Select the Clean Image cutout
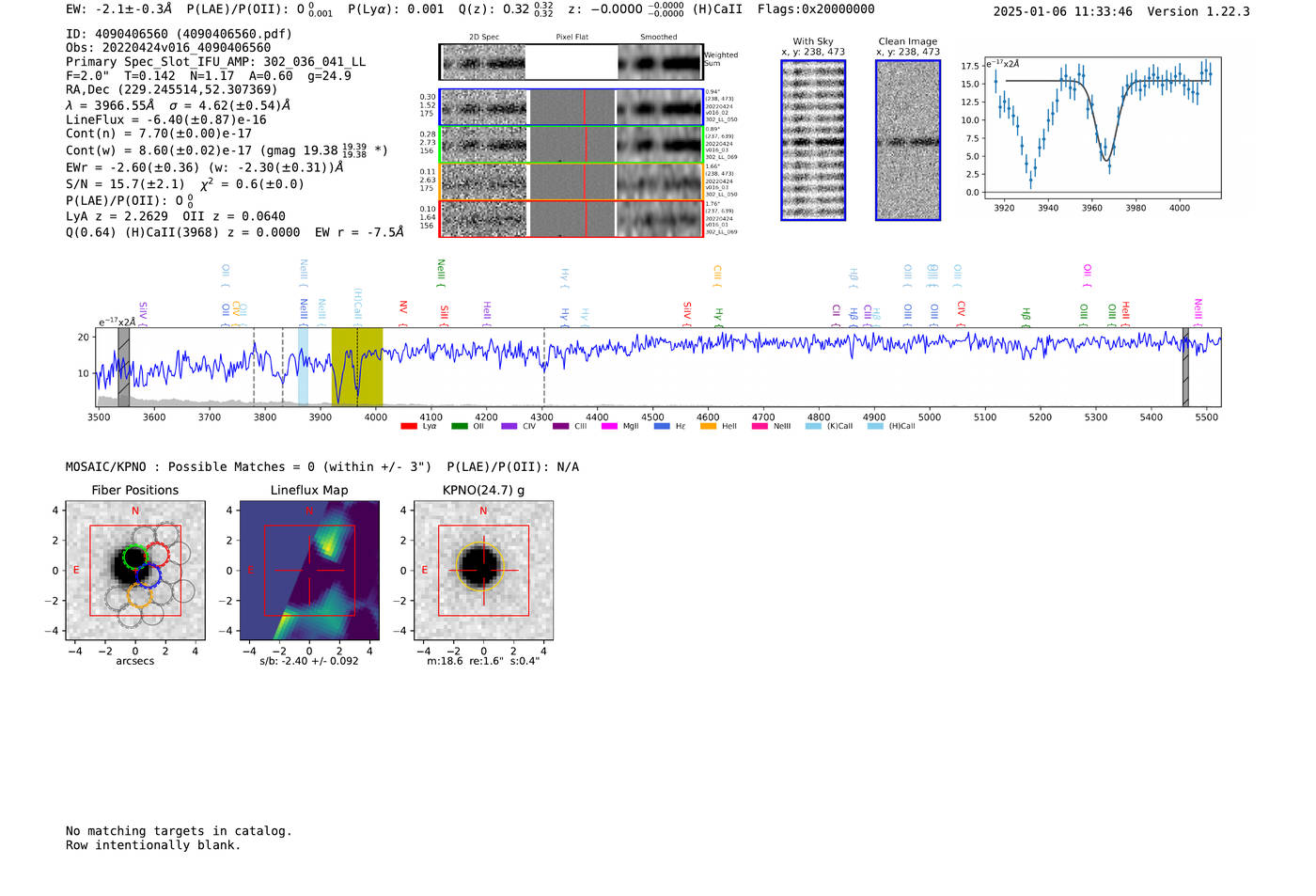Screen dimensions: 1316x896 pos(907,140)
